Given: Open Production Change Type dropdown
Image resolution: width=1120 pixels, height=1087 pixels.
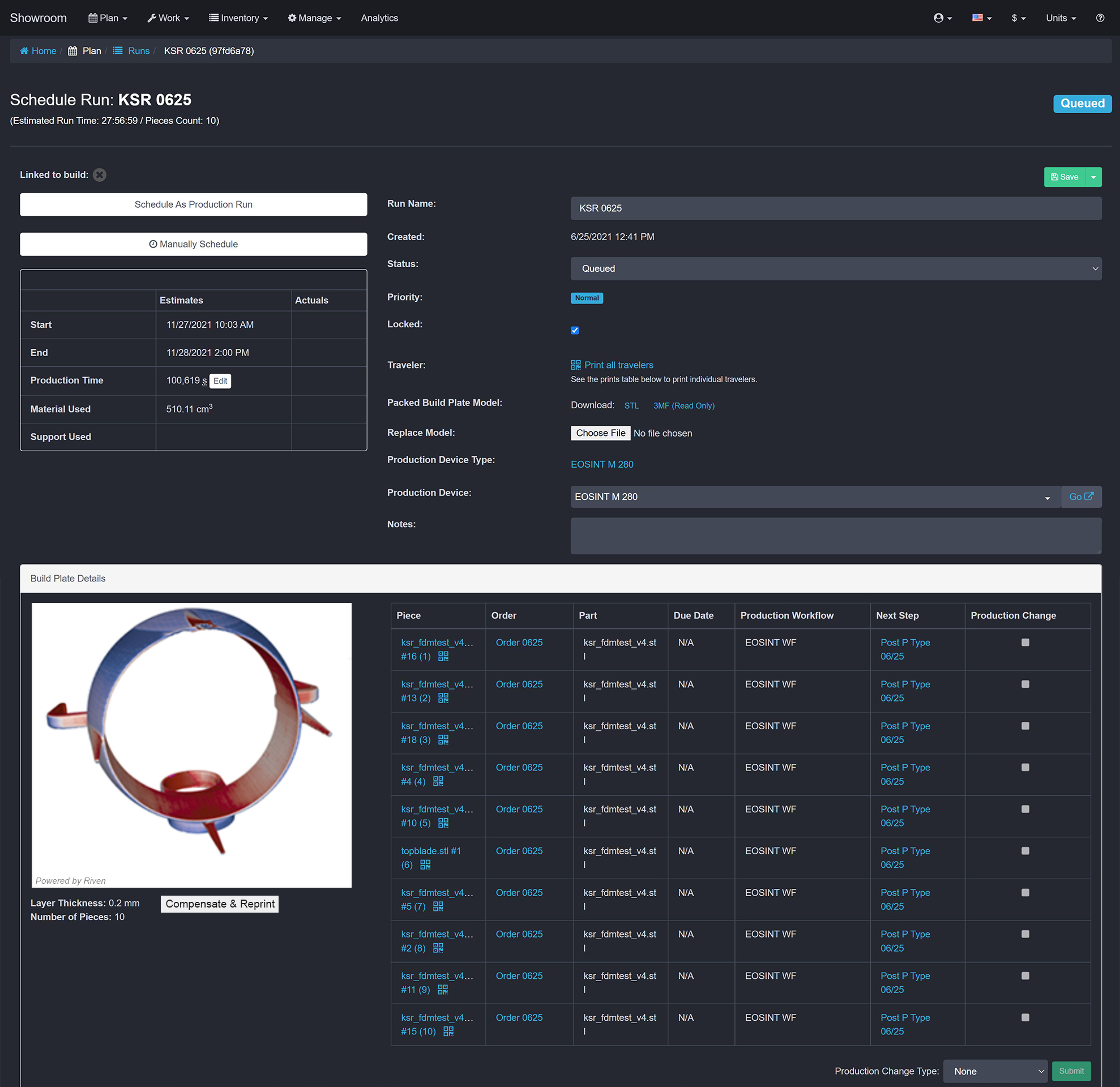Looking at the screenshot, I should (994, 1071).
